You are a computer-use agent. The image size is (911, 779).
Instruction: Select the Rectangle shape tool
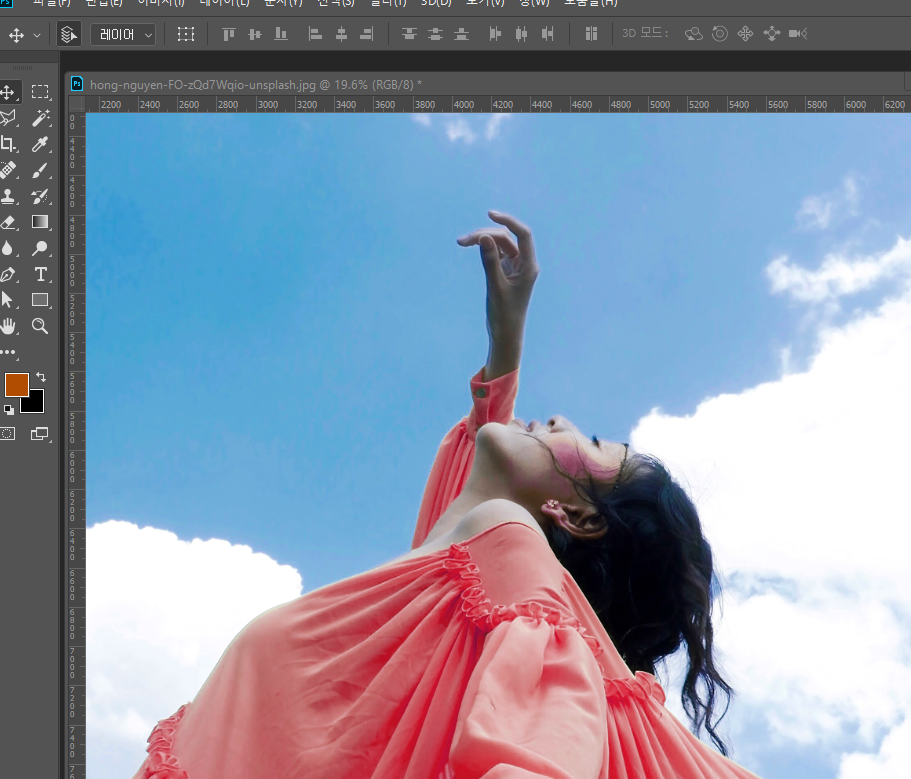40,300
